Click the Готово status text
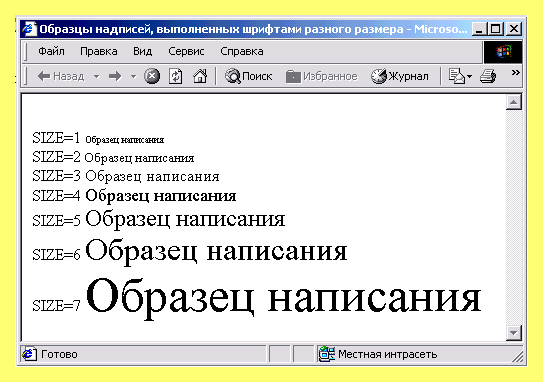The image size is (543, 382). click(x=59, y=354)
